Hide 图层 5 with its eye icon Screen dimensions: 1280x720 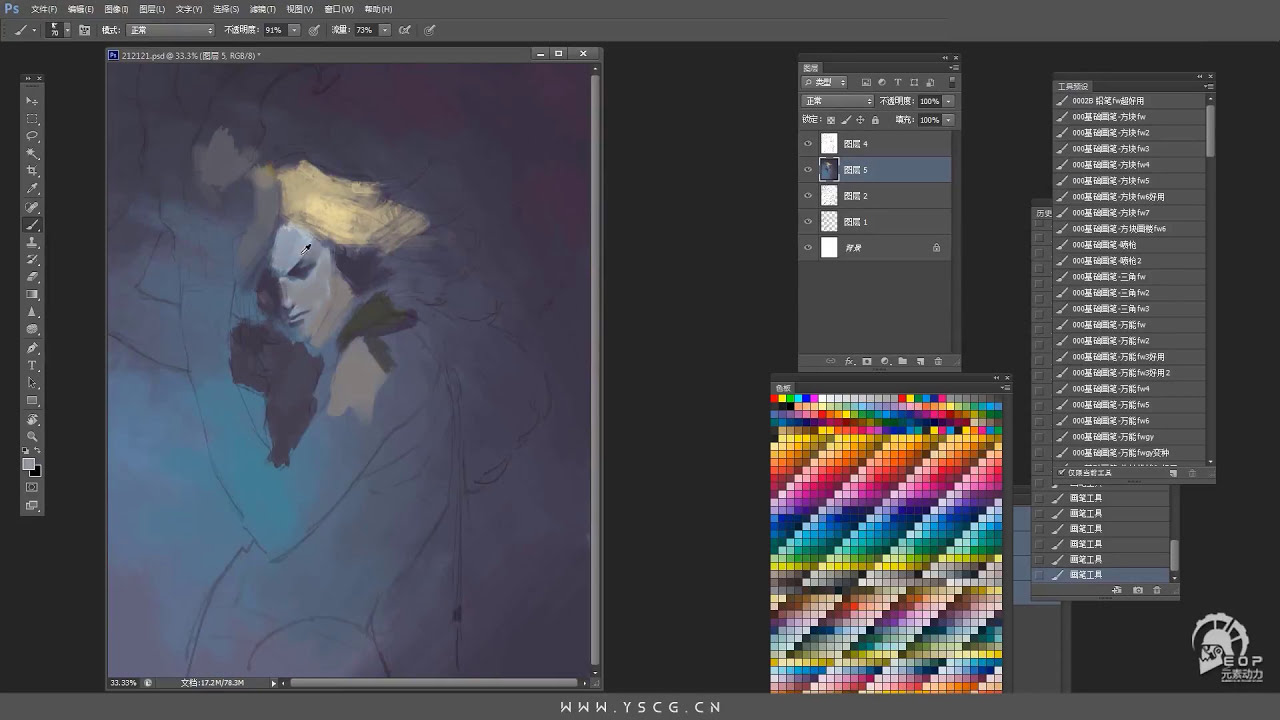(x=808, y=170)
